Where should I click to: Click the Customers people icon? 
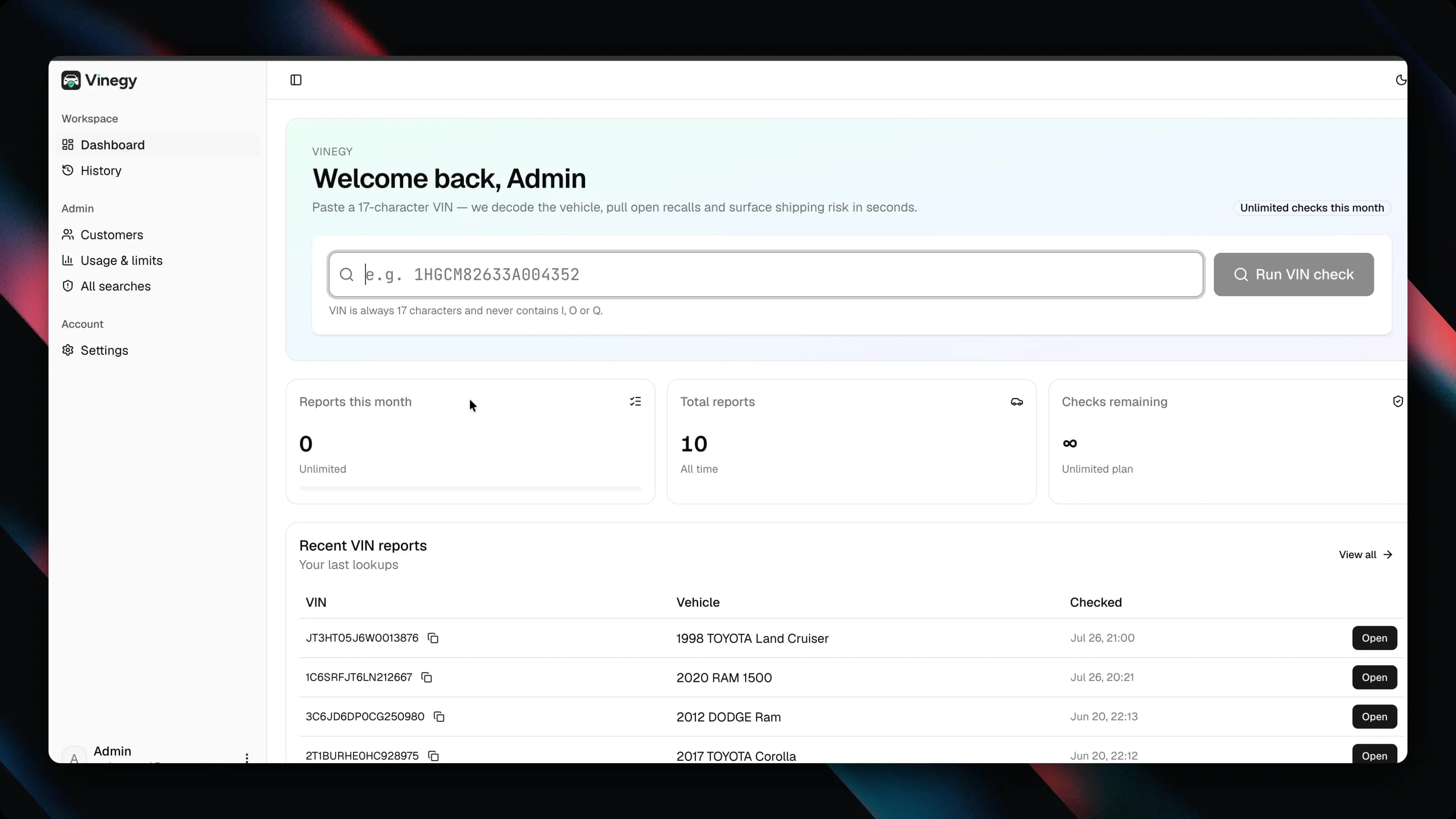pos(68,234)
